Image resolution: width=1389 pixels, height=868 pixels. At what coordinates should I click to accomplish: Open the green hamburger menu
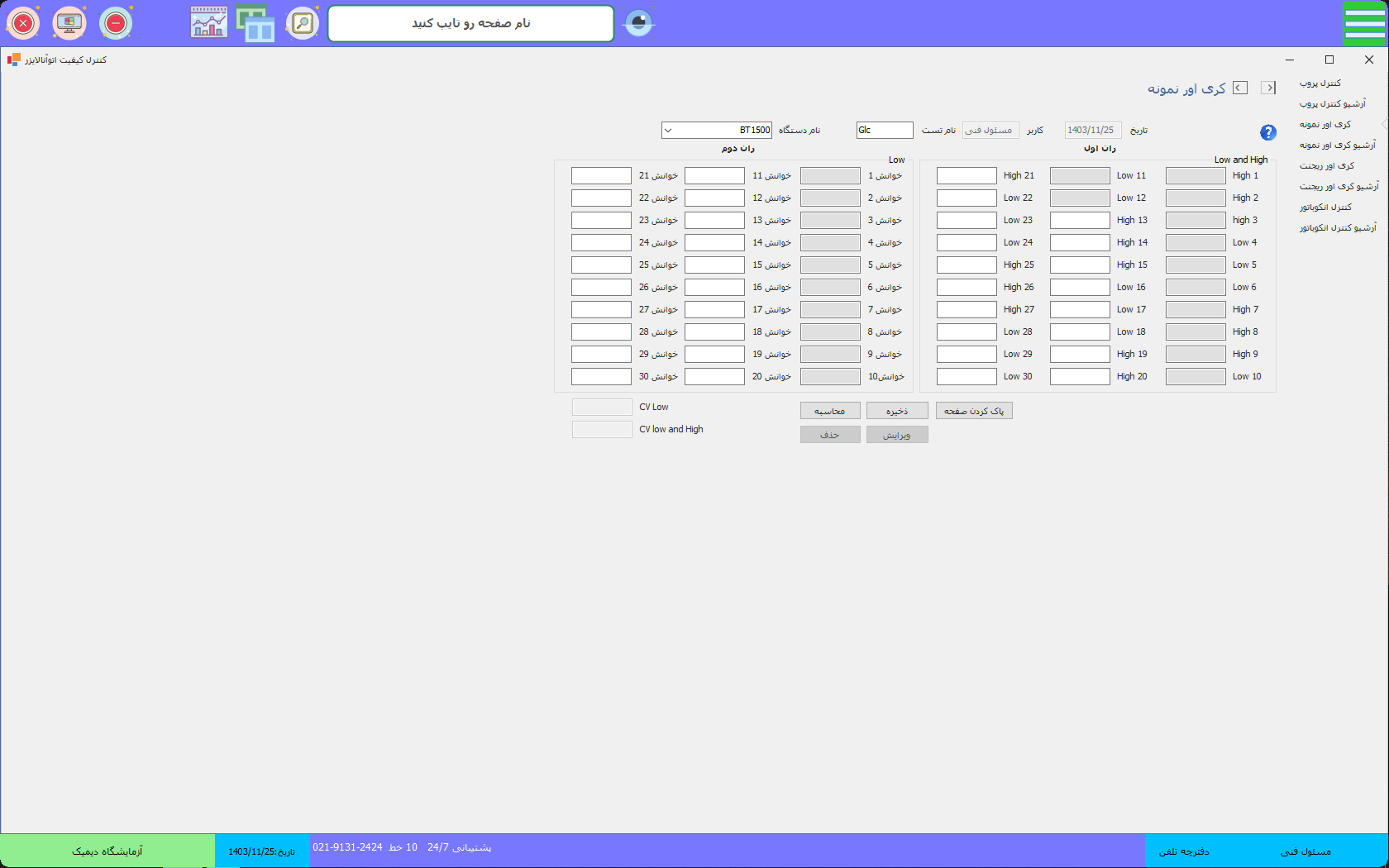tap(1364, 23)
